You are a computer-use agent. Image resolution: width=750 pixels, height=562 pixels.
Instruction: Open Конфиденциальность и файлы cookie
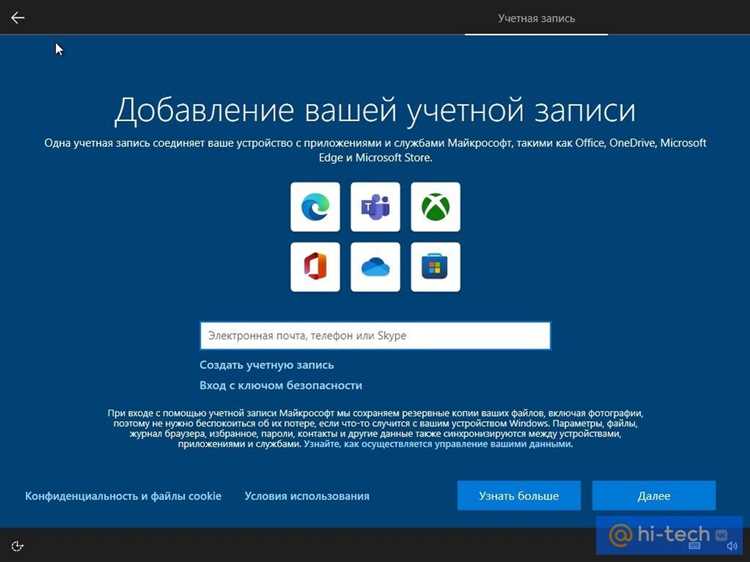123,496
